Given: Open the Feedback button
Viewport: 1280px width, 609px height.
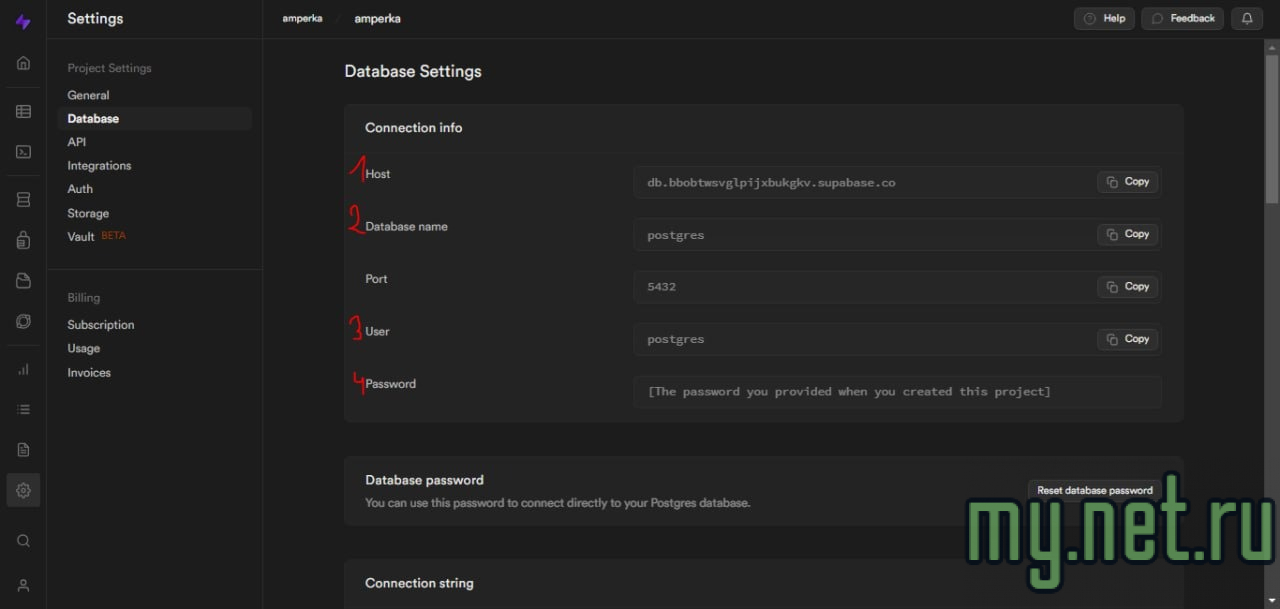Looking at the screenshot, I should [1183, 18].
